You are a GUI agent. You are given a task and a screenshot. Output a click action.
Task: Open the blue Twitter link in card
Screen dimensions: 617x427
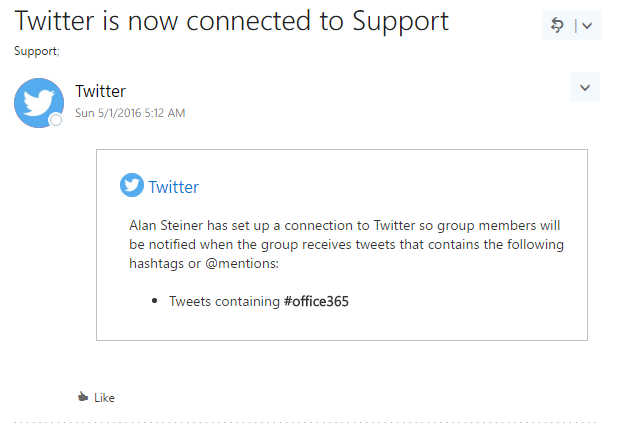[173, 187]
